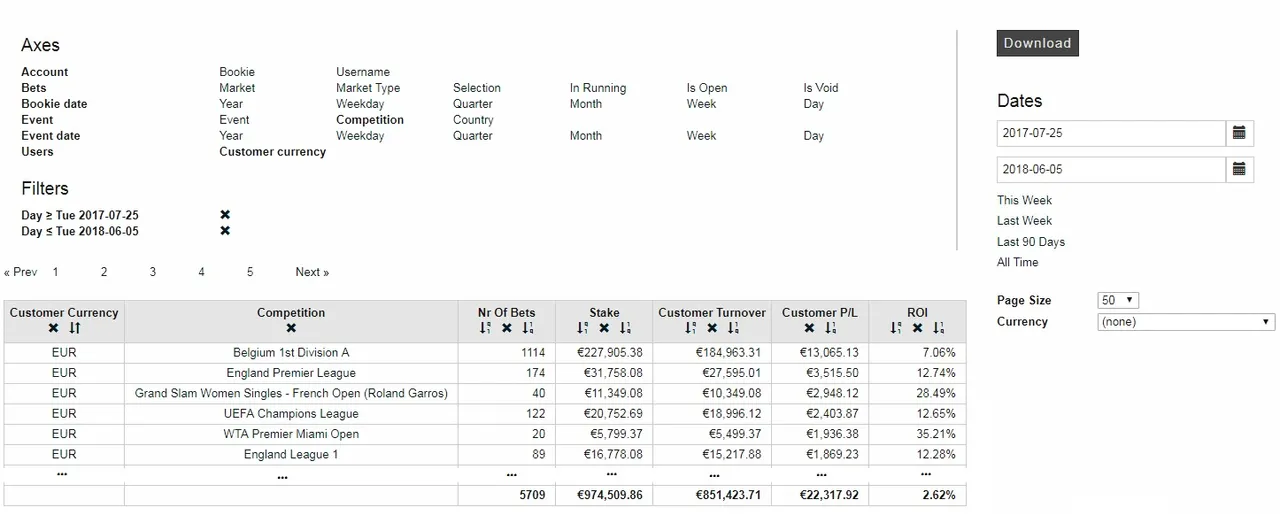
Task: Sort Nr Of Bets ascending
Action: tap(528, 328)
